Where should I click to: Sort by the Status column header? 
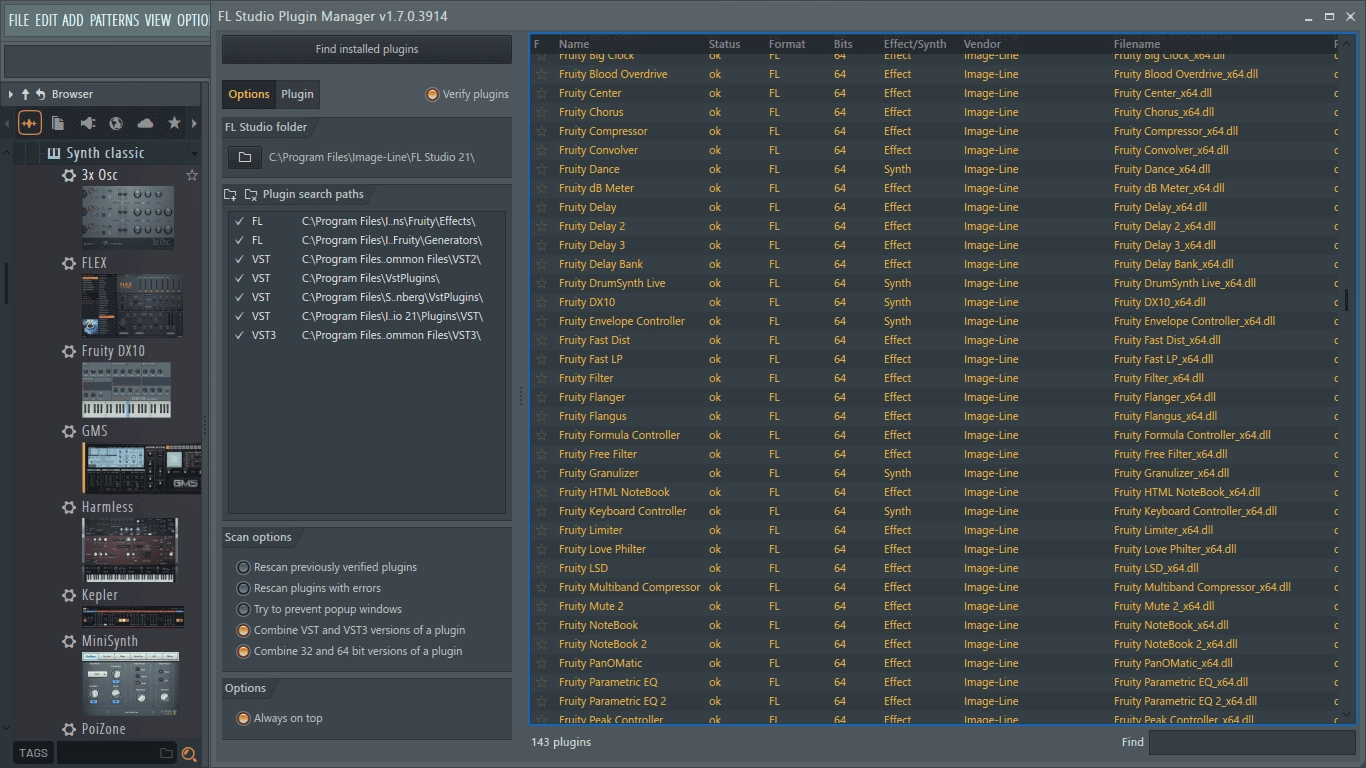[724, 44]
